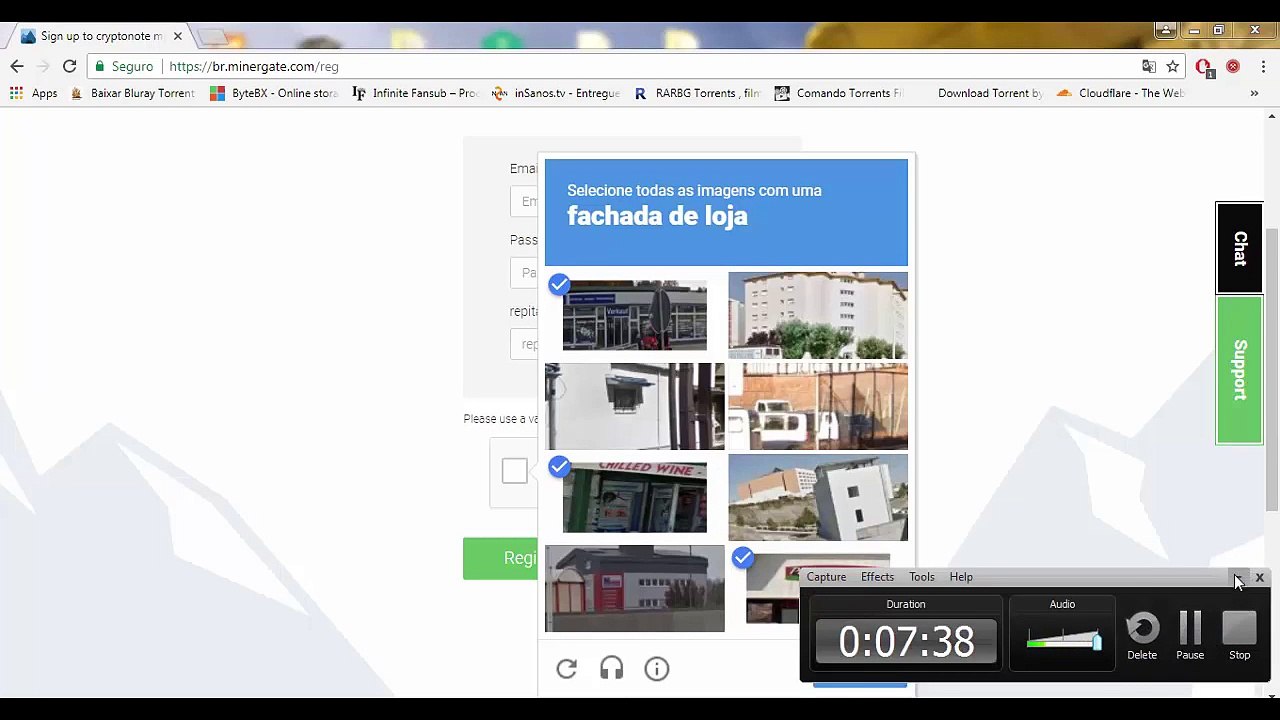Image resolution: width=1280 pixels, height=720 pixels.
Task: Minimize the screen recorder panel
Action: [x=1238, y=578]
